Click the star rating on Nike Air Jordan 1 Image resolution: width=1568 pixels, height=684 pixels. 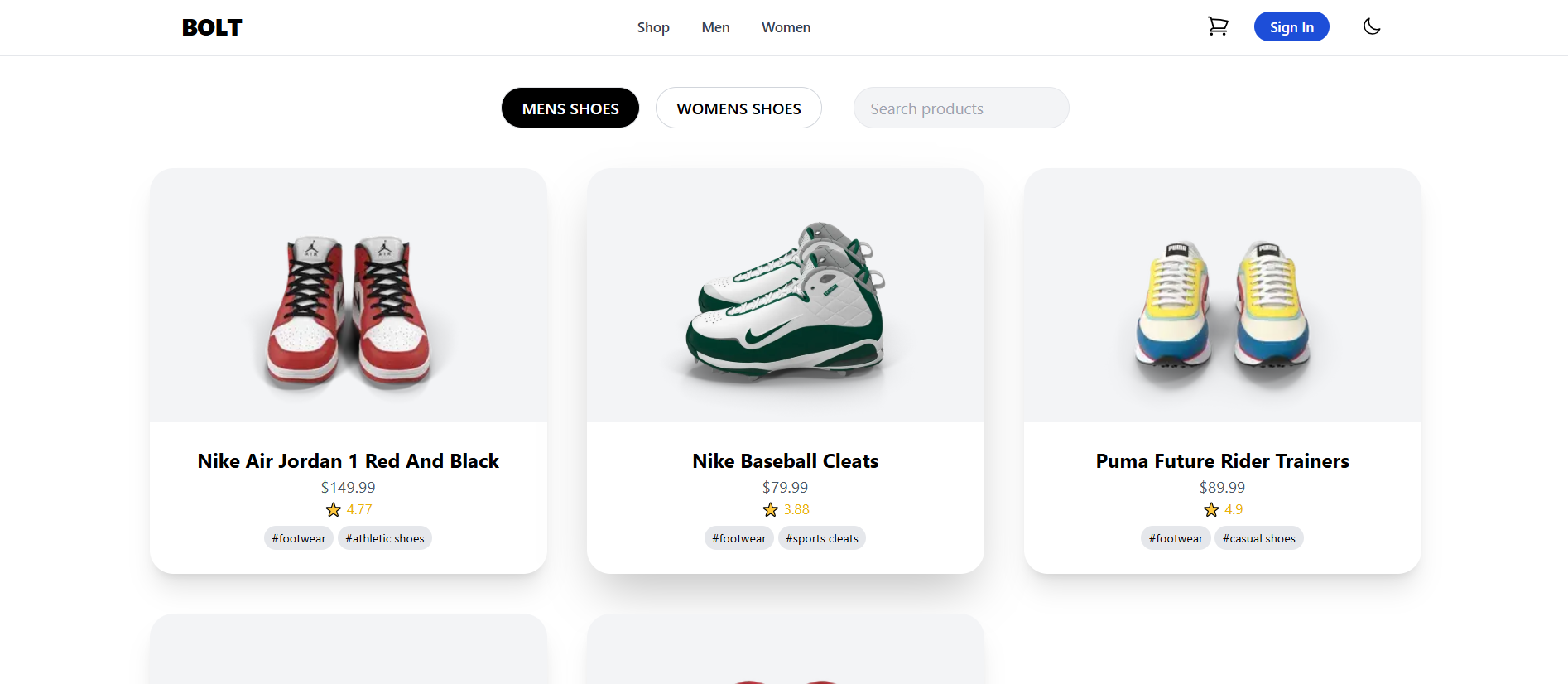(x=348, y=509)
